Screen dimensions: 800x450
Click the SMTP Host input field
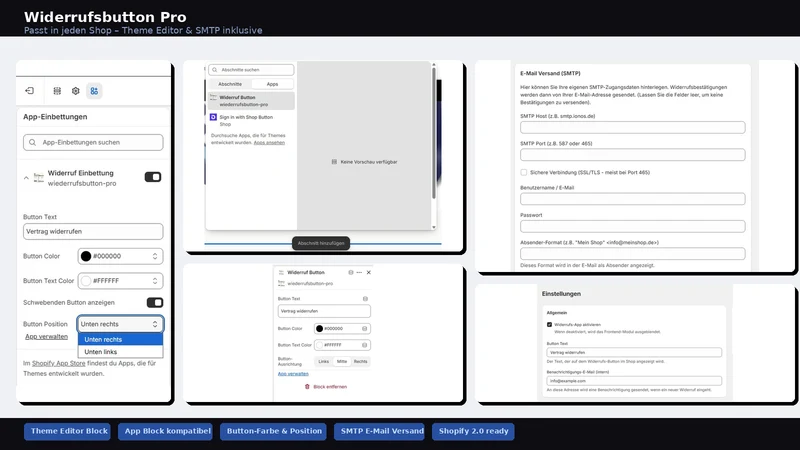click(633, 127)
